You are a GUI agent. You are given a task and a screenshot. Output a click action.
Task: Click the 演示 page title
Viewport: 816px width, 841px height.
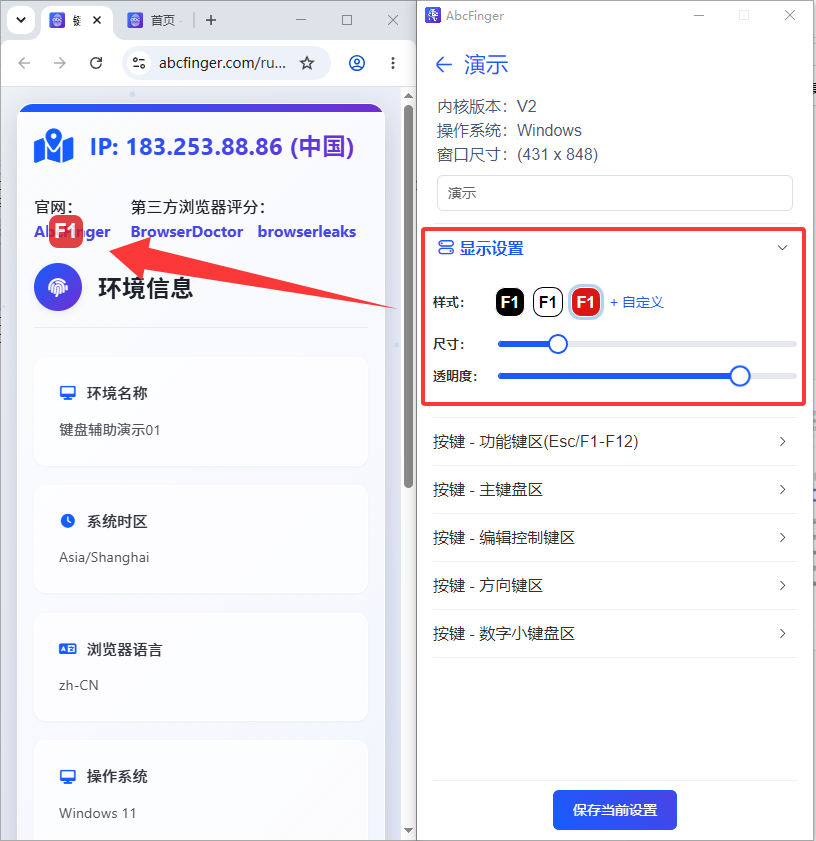point(486,65)
